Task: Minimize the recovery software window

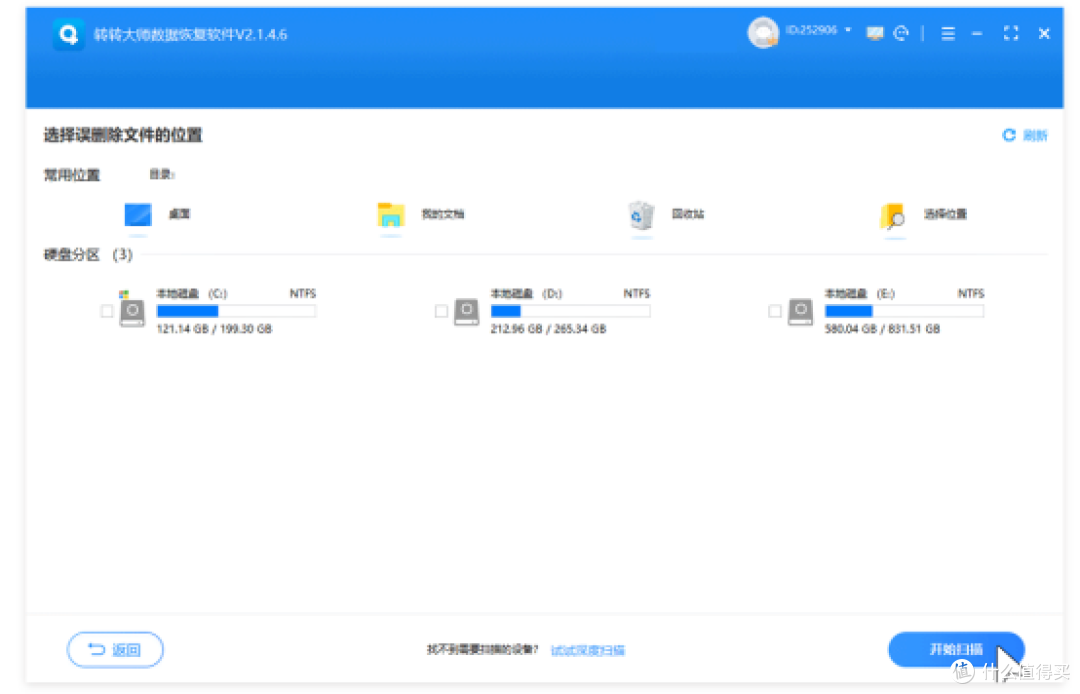Action: click(977, 34)
